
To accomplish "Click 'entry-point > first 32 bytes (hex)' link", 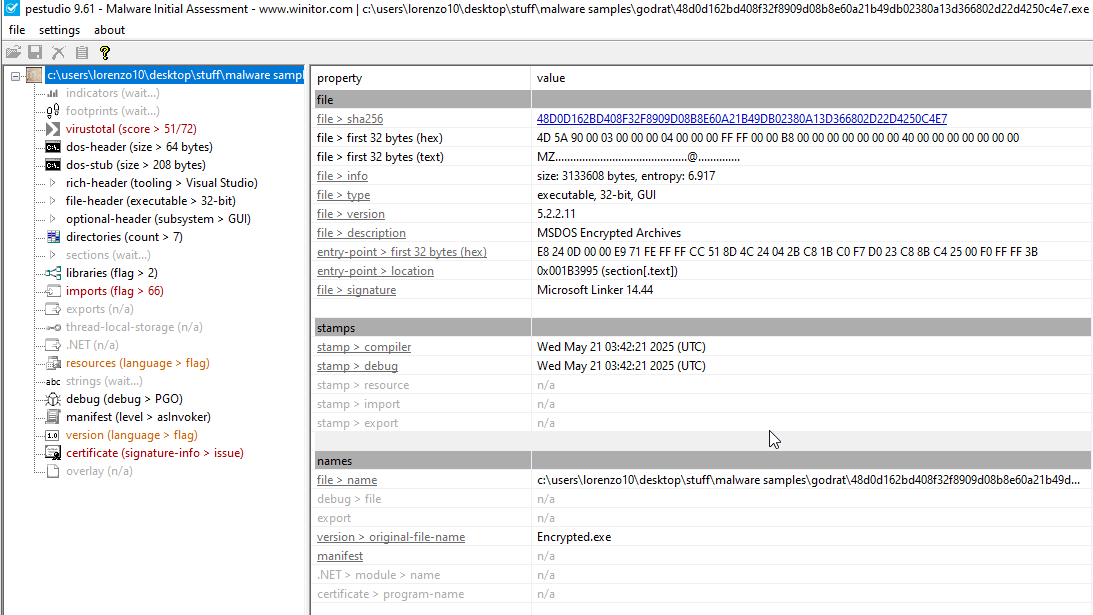I will point(402,252).
